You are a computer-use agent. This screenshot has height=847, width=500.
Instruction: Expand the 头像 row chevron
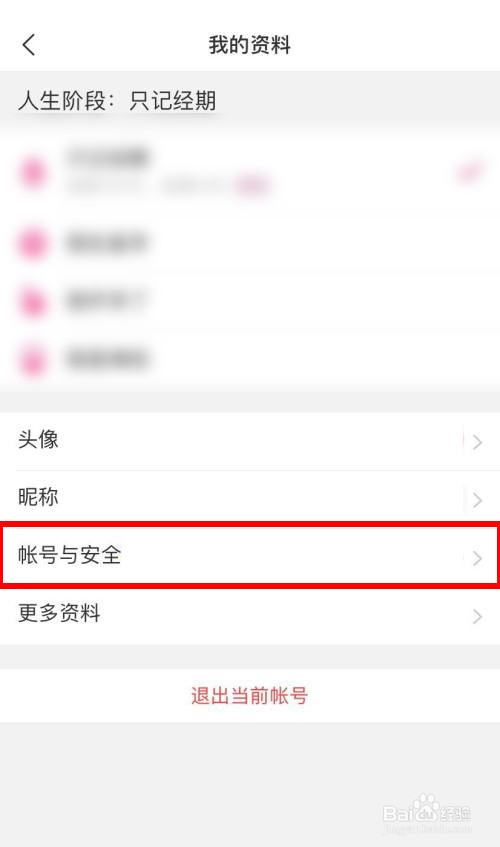[x=477, y=442]
